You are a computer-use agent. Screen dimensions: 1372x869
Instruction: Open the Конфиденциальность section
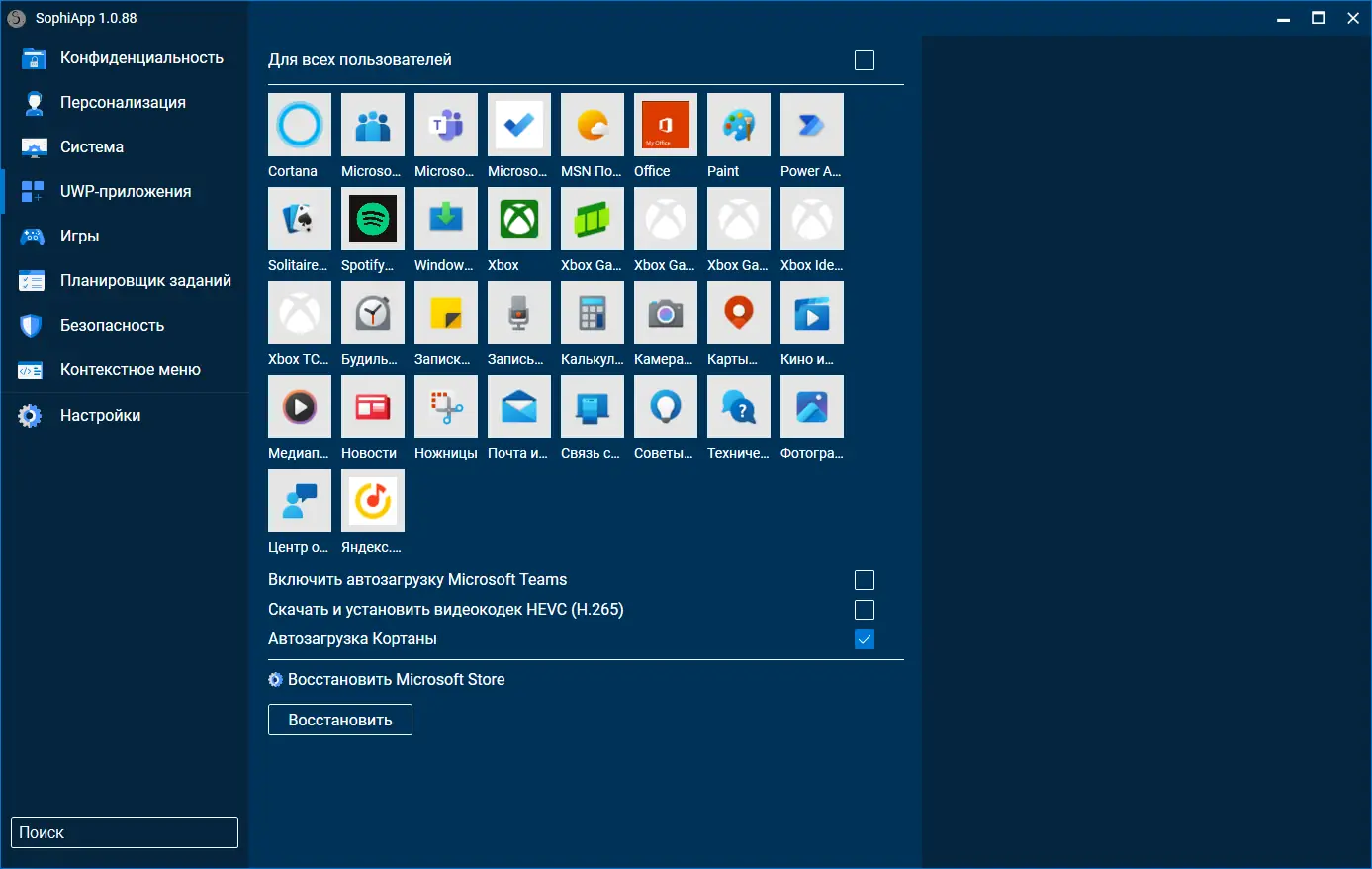(x=125, y=58)
